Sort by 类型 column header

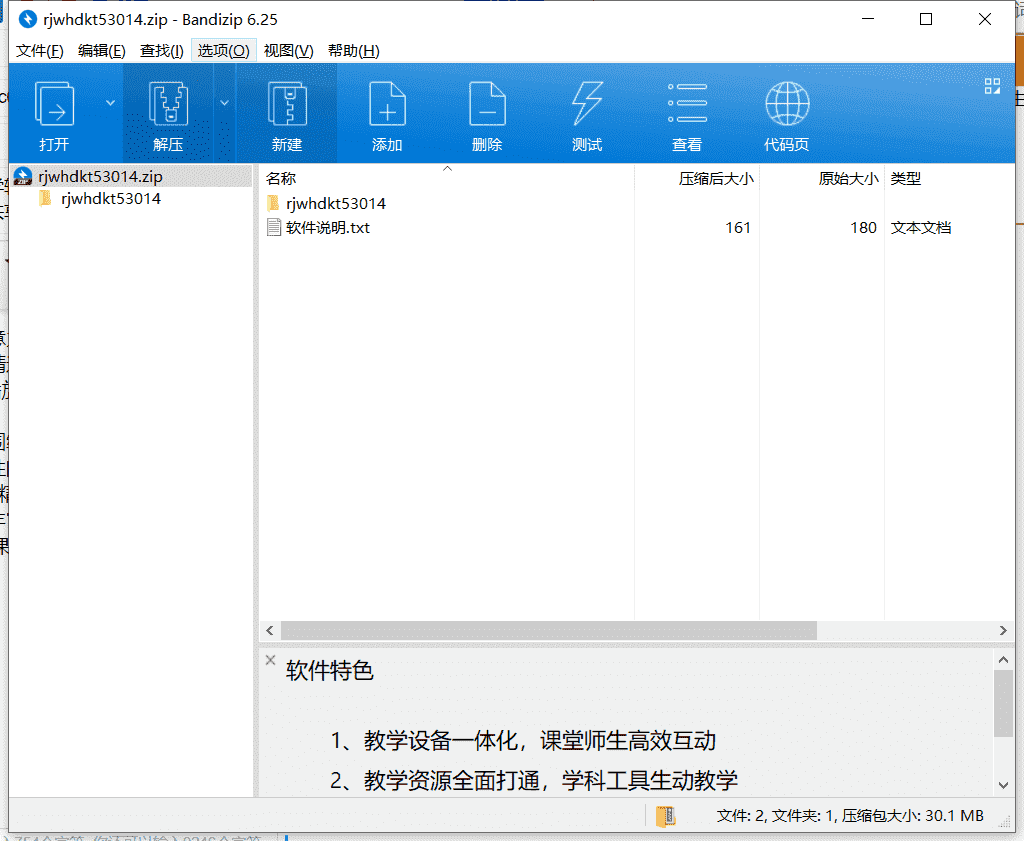click(906, 178)
